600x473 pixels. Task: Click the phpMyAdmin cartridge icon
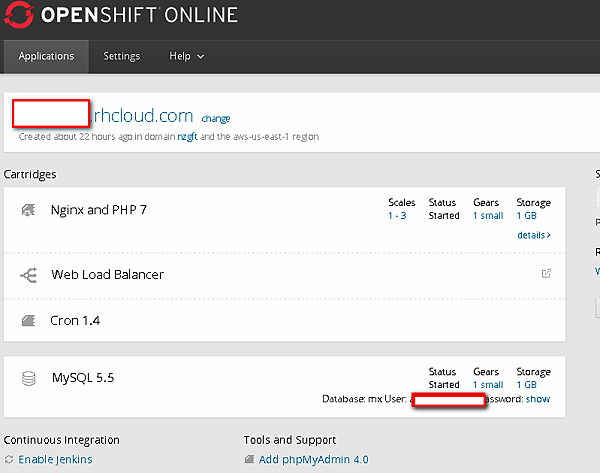click(x=249, y=459)
